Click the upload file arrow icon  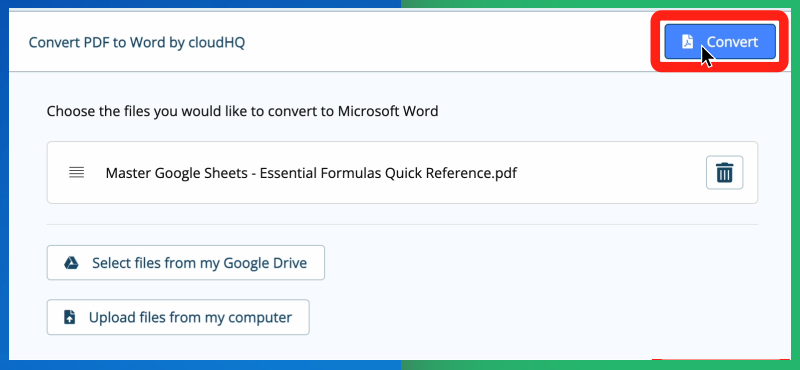[x=70, y=317]
